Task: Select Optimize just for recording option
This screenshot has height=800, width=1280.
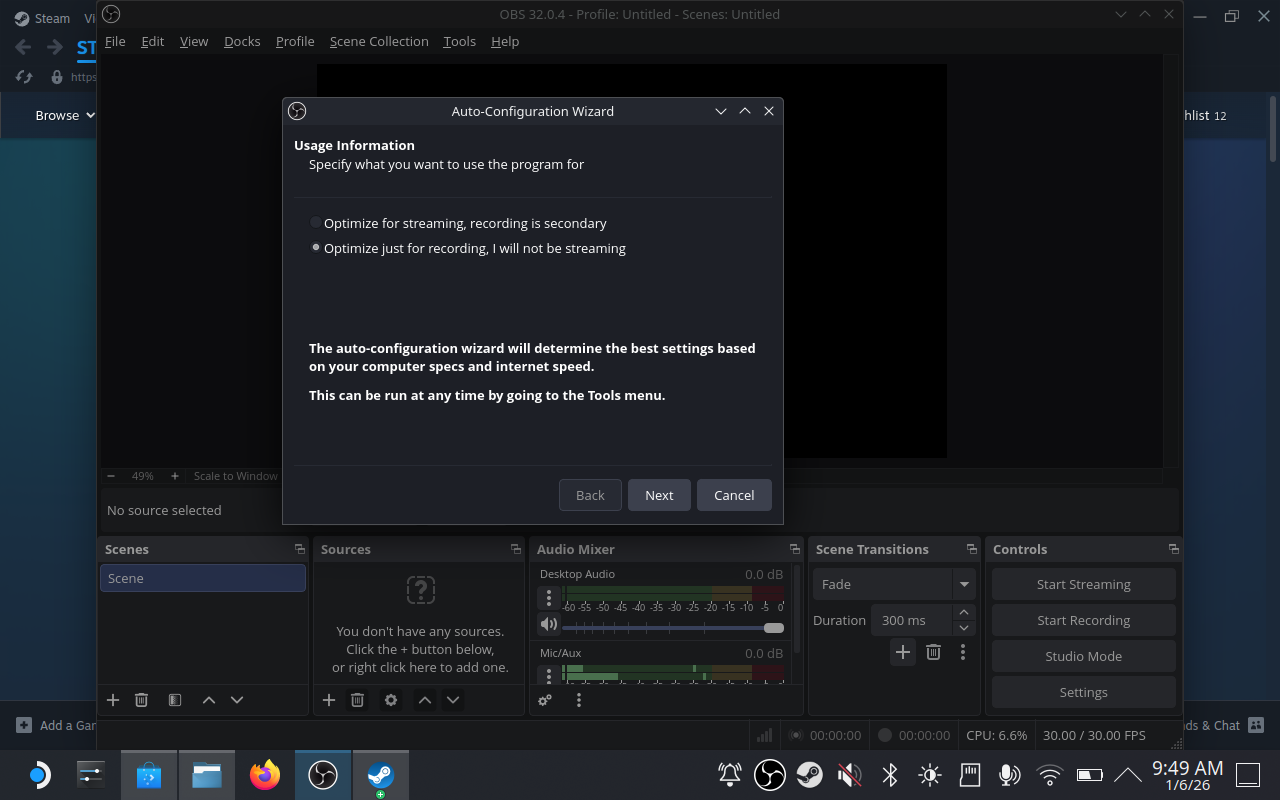Action: (316, 247)
